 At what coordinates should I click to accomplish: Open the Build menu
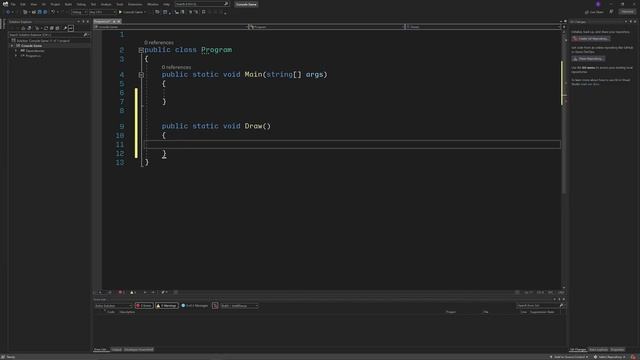68,4
